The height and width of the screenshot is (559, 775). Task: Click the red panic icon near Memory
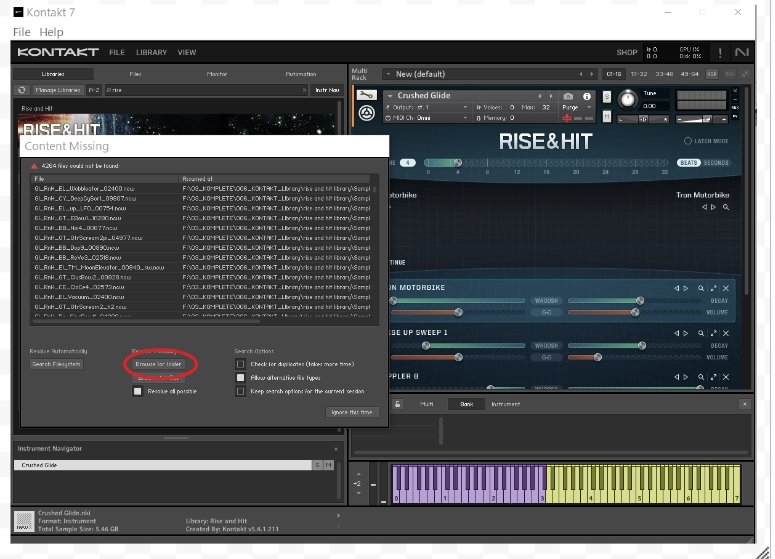567,118
